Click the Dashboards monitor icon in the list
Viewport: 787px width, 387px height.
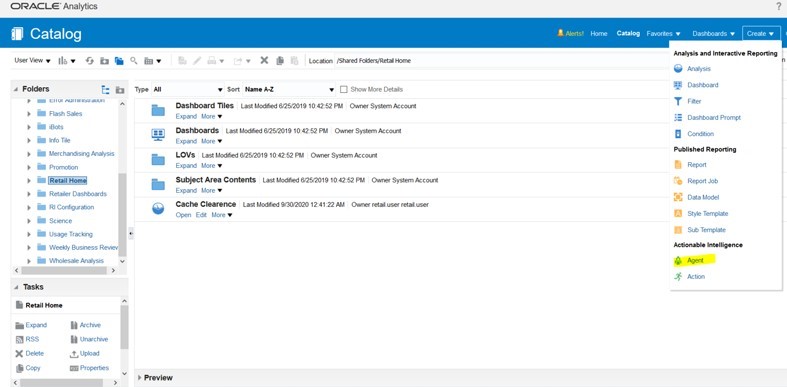[158, 135]
